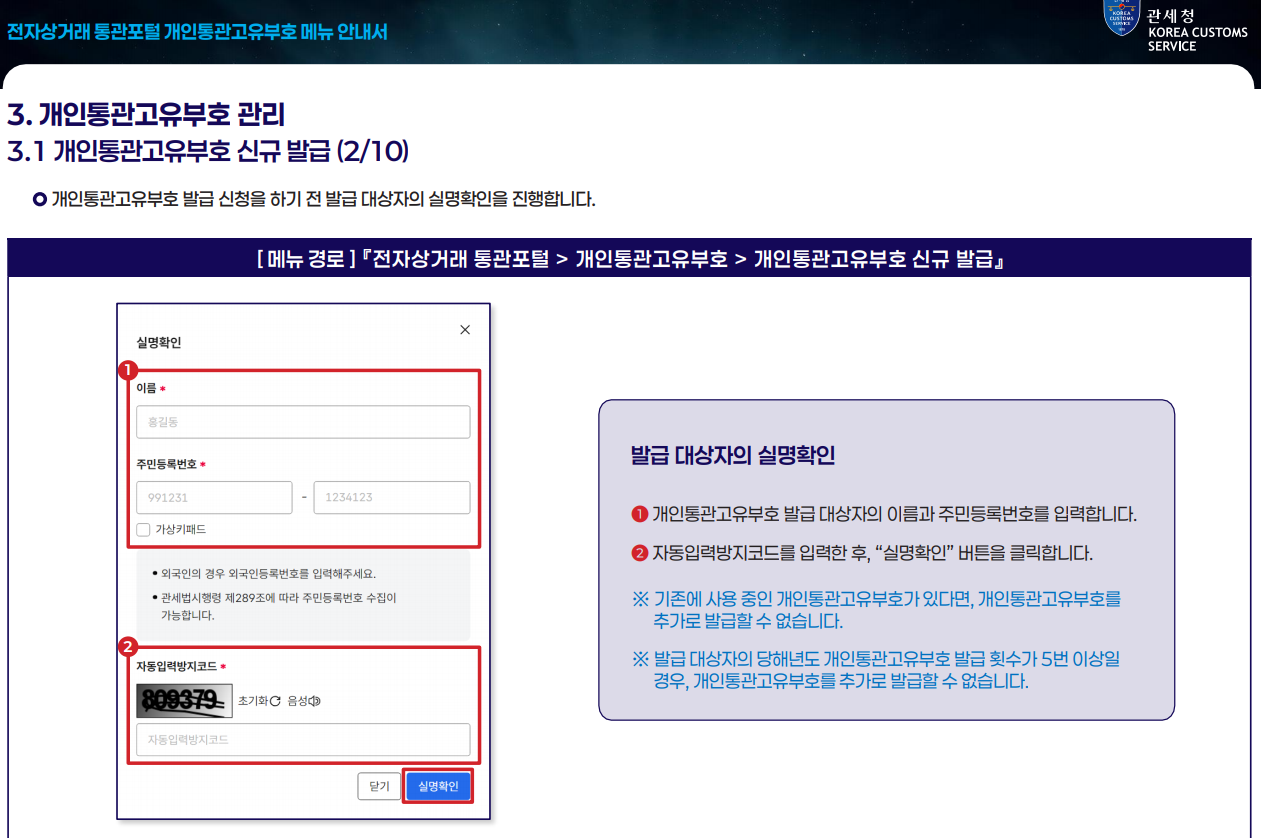
Task: Click red step marker number 1
Action: click(x=127, y=369)
